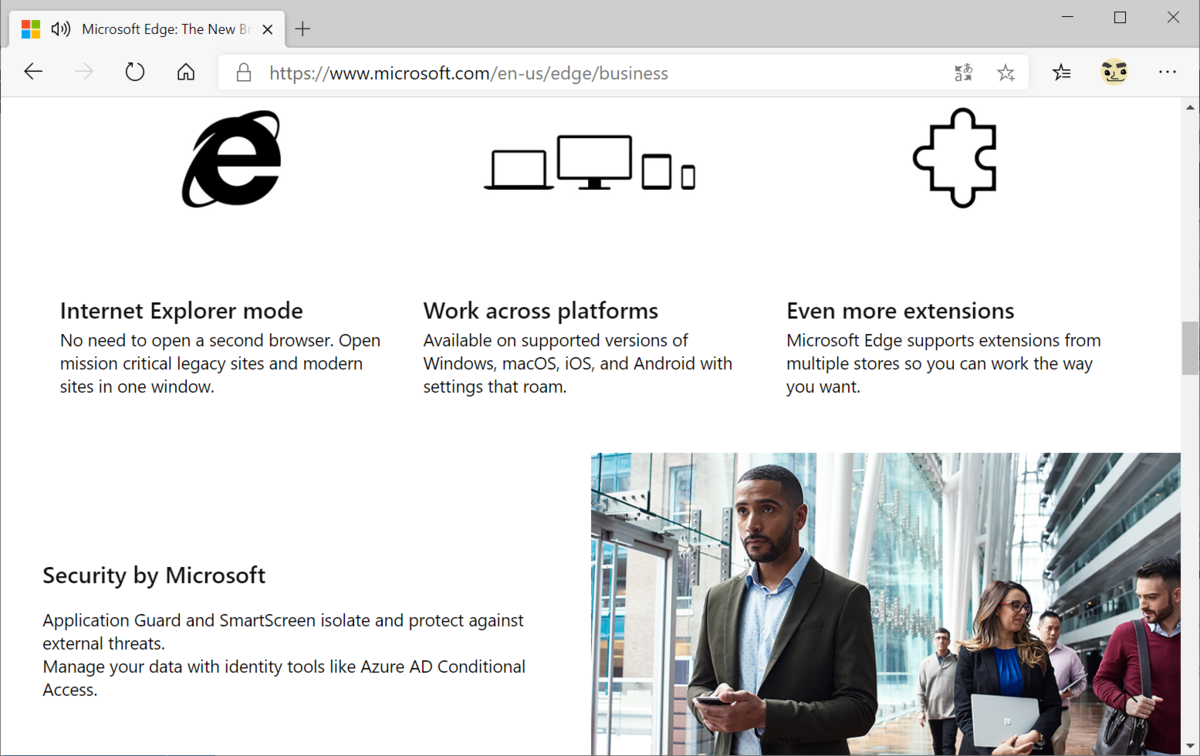Click the scrollbar up arrow
Screen dimensions: 1200x756
[x=1190, y=107]
